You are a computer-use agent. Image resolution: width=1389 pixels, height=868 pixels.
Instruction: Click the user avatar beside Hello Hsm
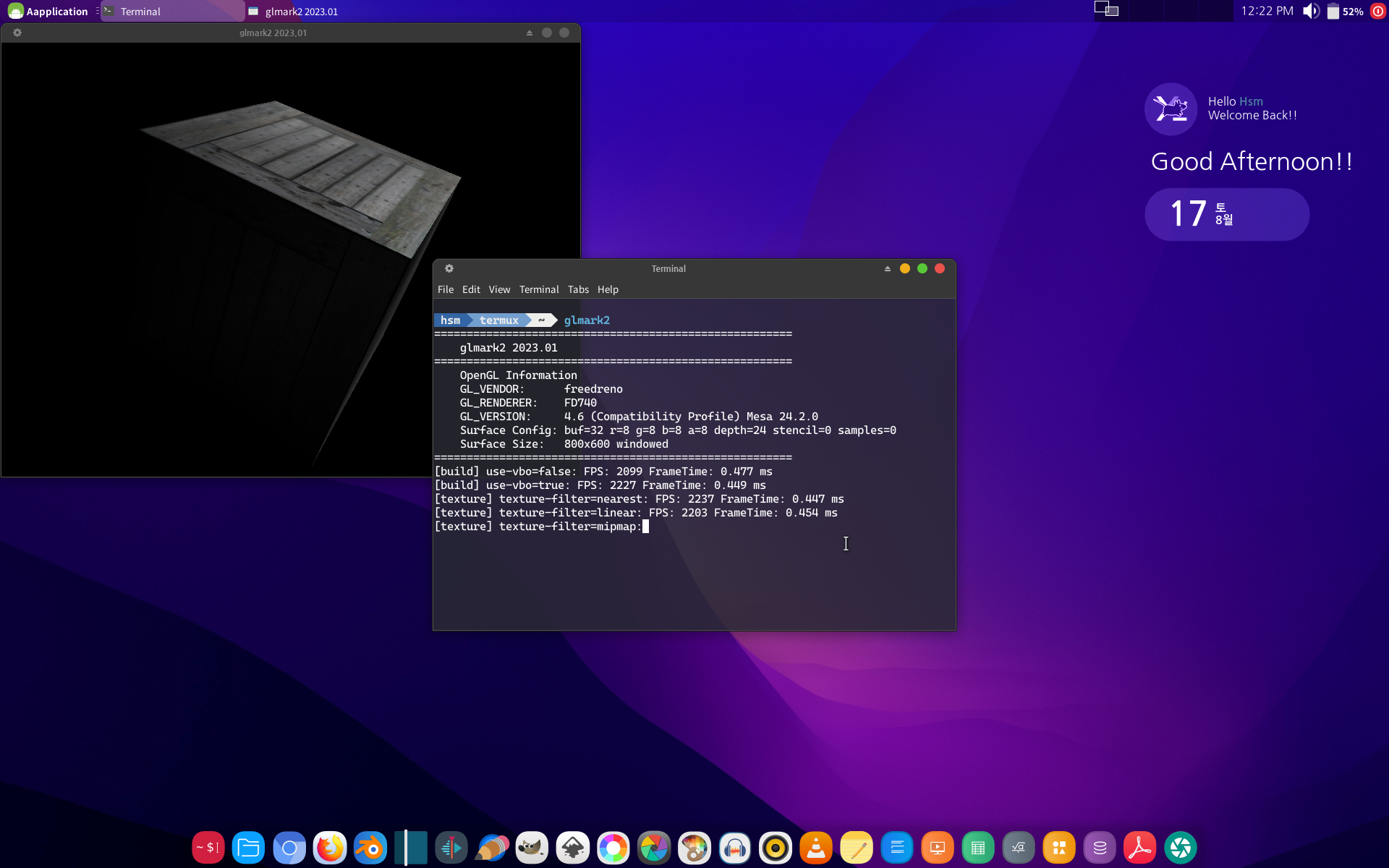1171,109
